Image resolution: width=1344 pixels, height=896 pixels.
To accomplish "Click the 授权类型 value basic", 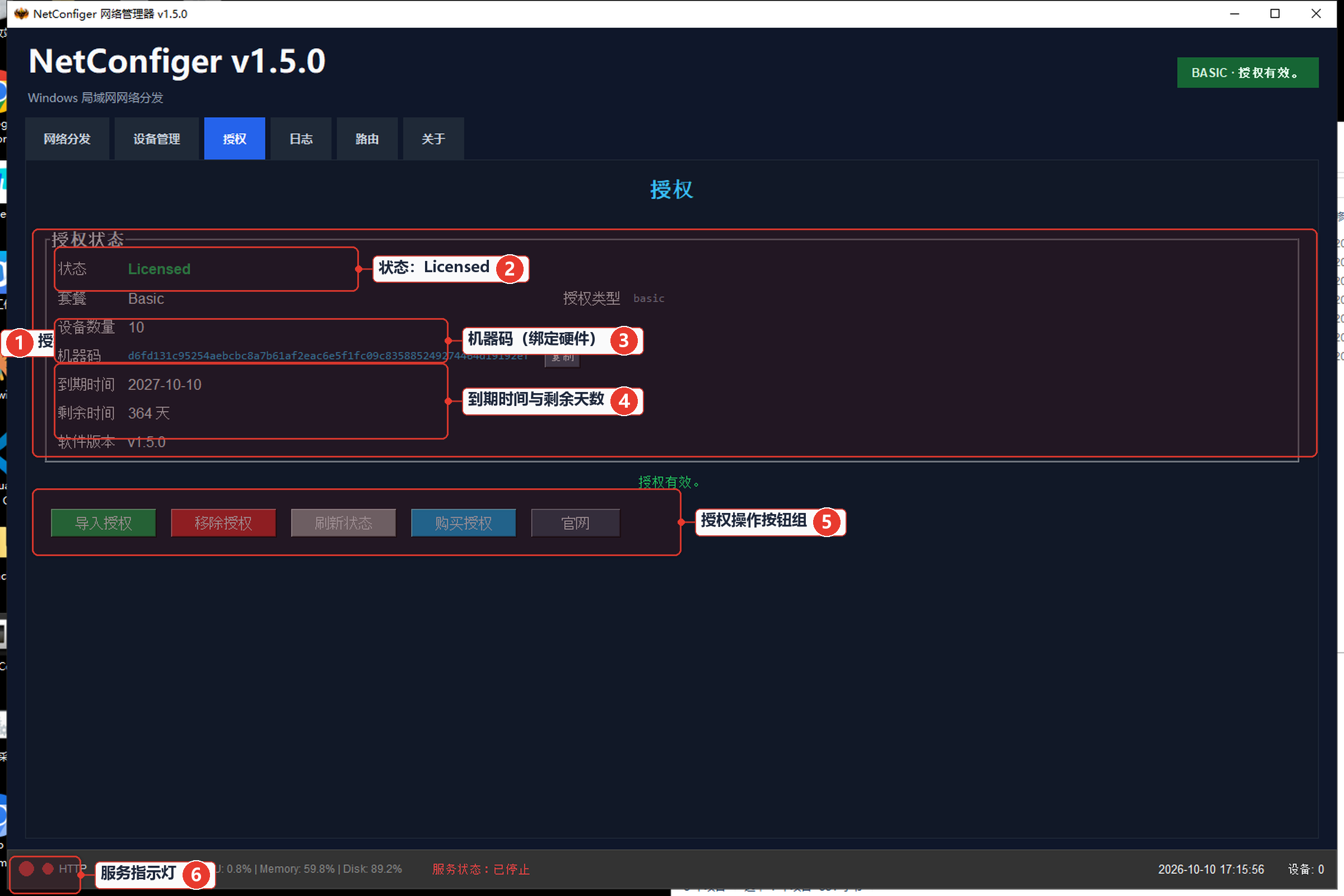I will coord(648,298).
